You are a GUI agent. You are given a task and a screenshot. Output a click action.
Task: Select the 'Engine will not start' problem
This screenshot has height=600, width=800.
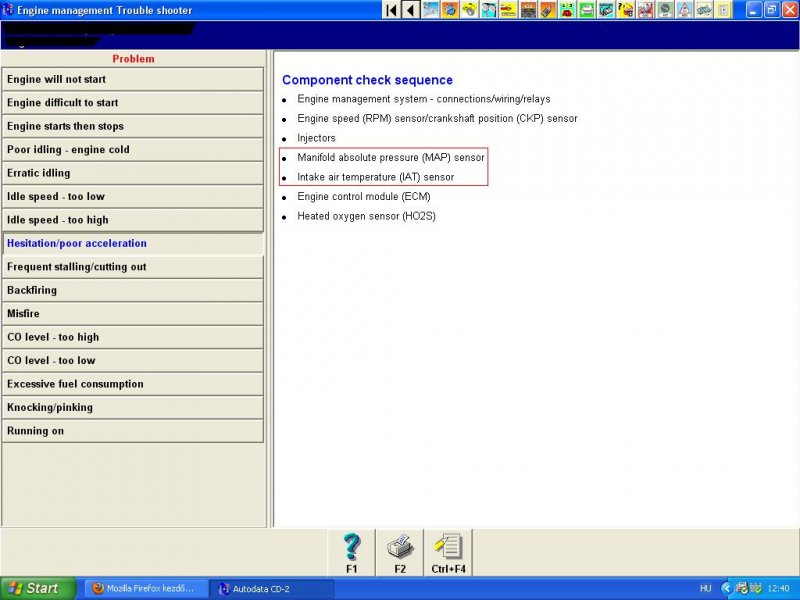pyautogui.click(x=133, y=80)
